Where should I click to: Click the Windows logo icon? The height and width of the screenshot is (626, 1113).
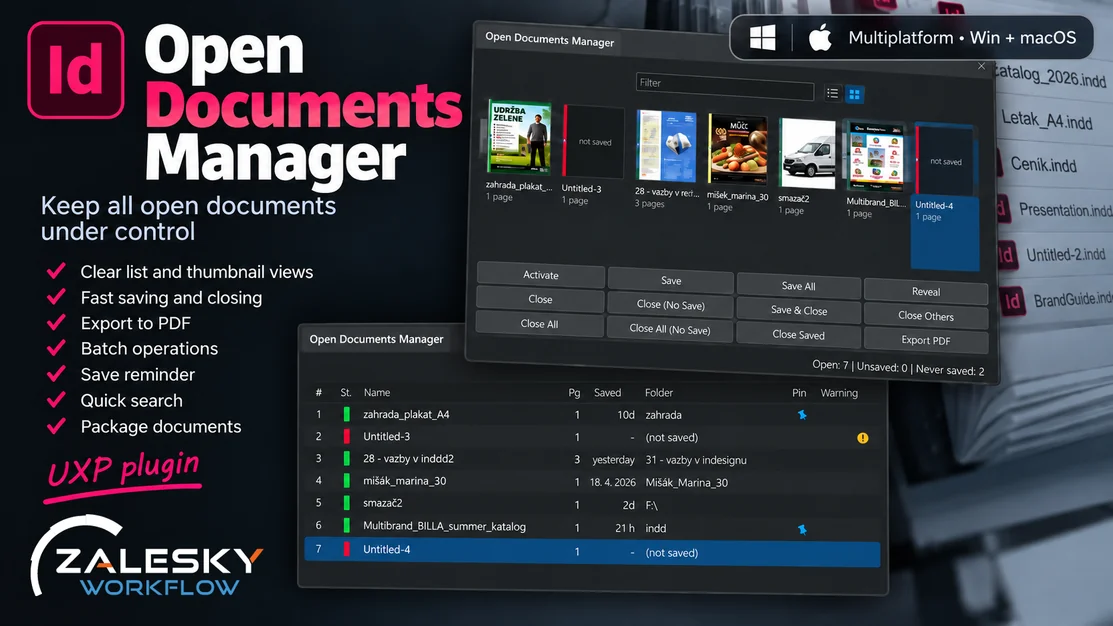point(762,38)
